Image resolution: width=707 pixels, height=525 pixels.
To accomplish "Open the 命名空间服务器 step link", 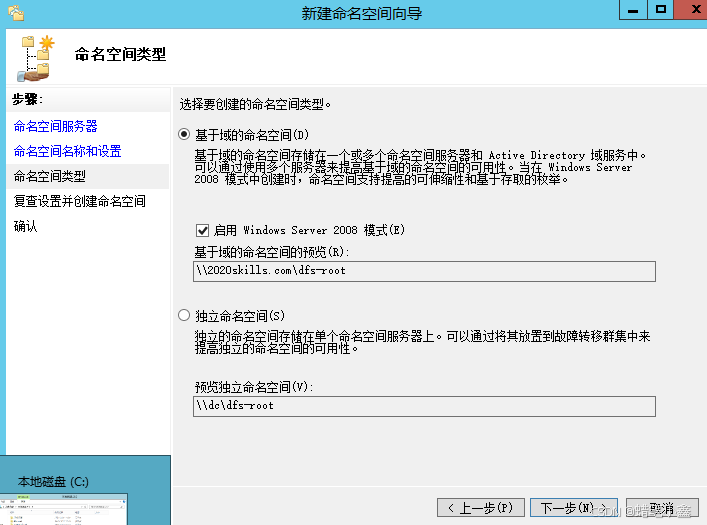I will point(55,126).
